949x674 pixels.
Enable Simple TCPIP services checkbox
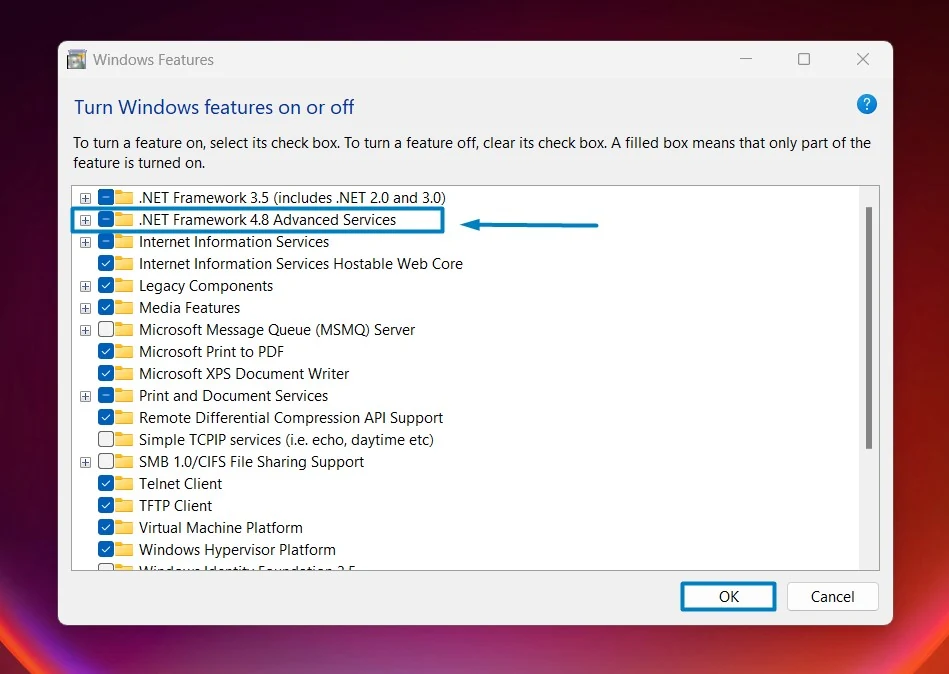106,439
